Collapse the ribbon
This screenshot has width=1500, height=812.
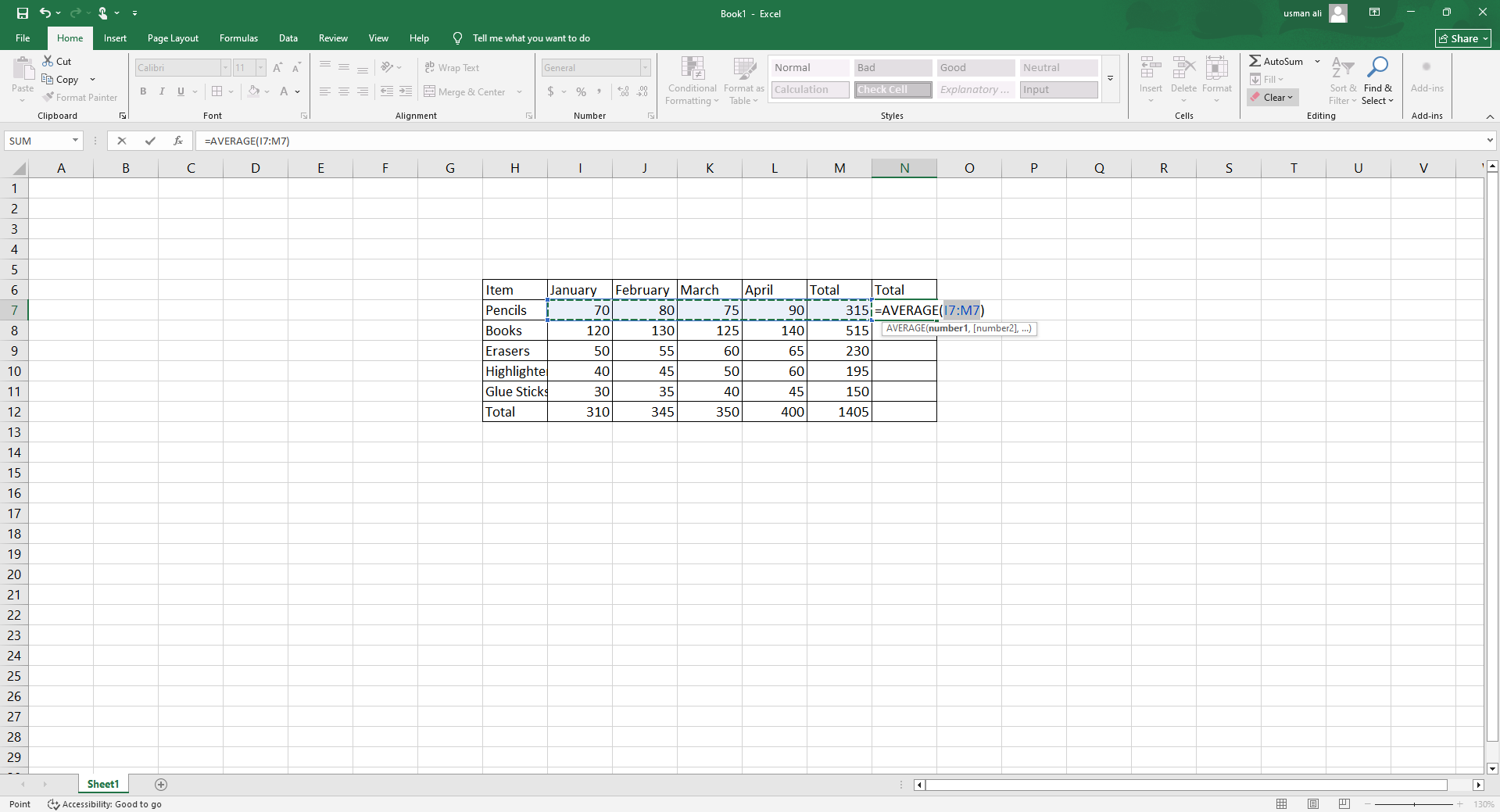pyautogui.click(x=1490, y=116)
